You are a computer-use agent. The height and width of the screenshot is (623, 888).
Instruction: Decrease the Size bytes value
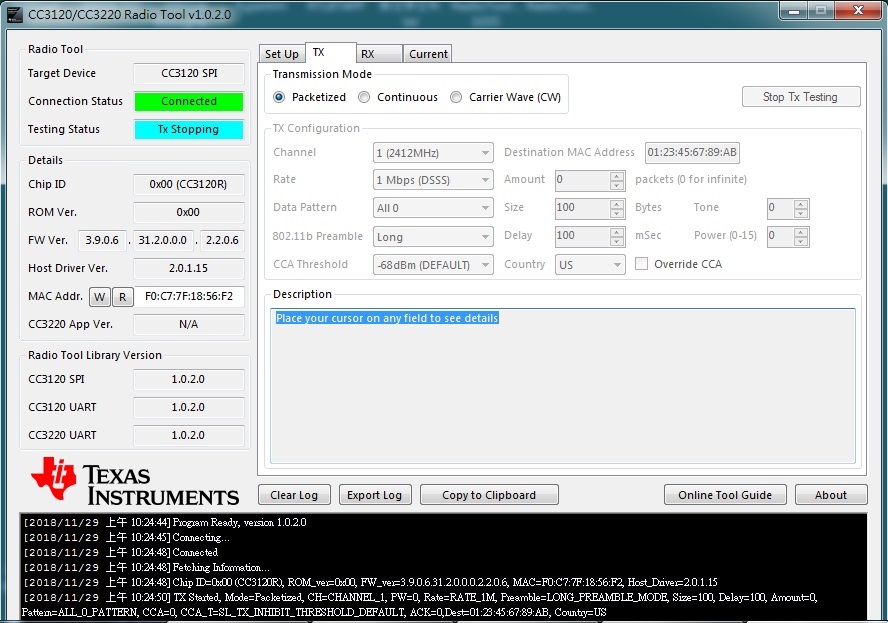(617, 214)
